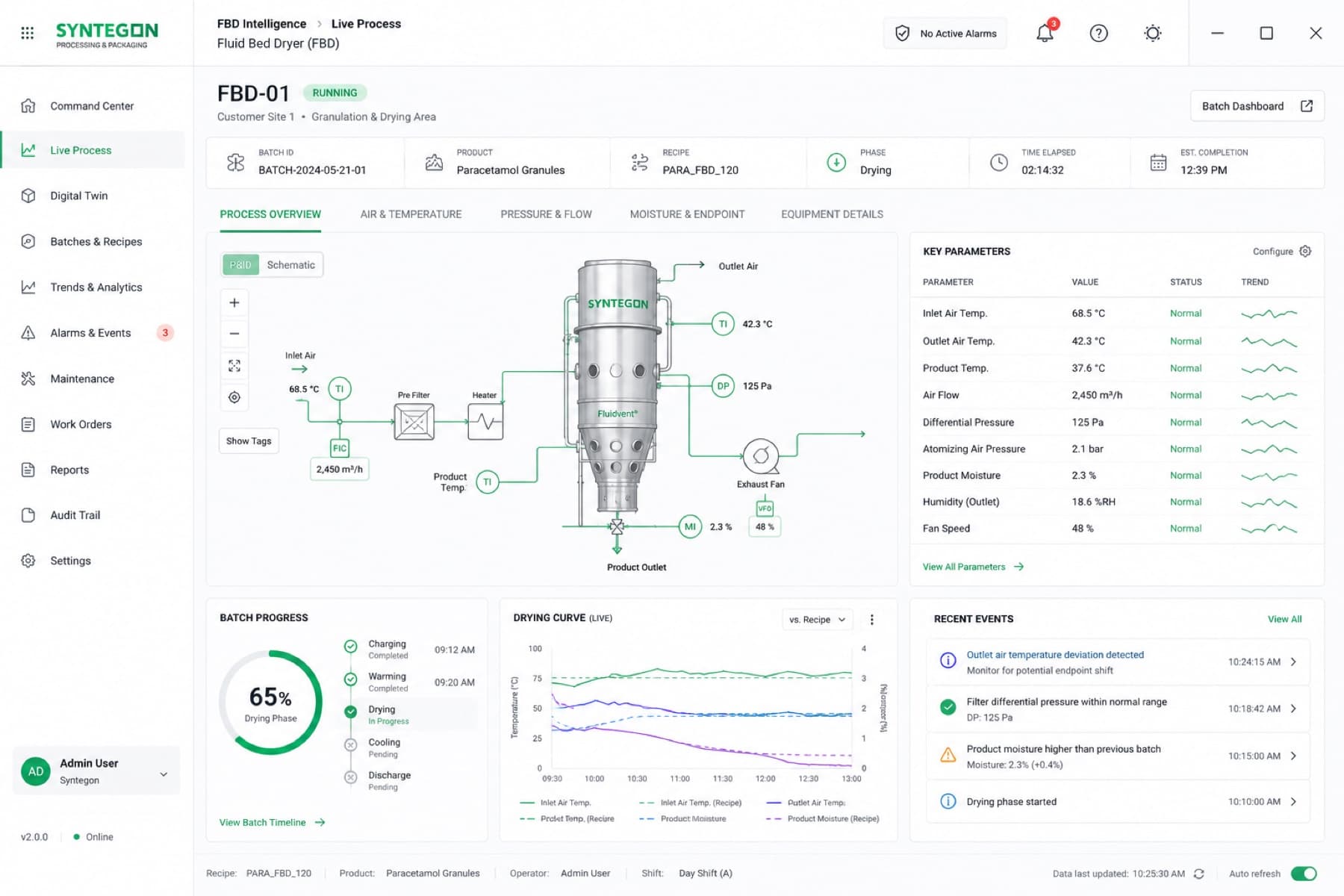Click the No Active Alarms status badge
The image size is (1344, 896).
point(945,34)
